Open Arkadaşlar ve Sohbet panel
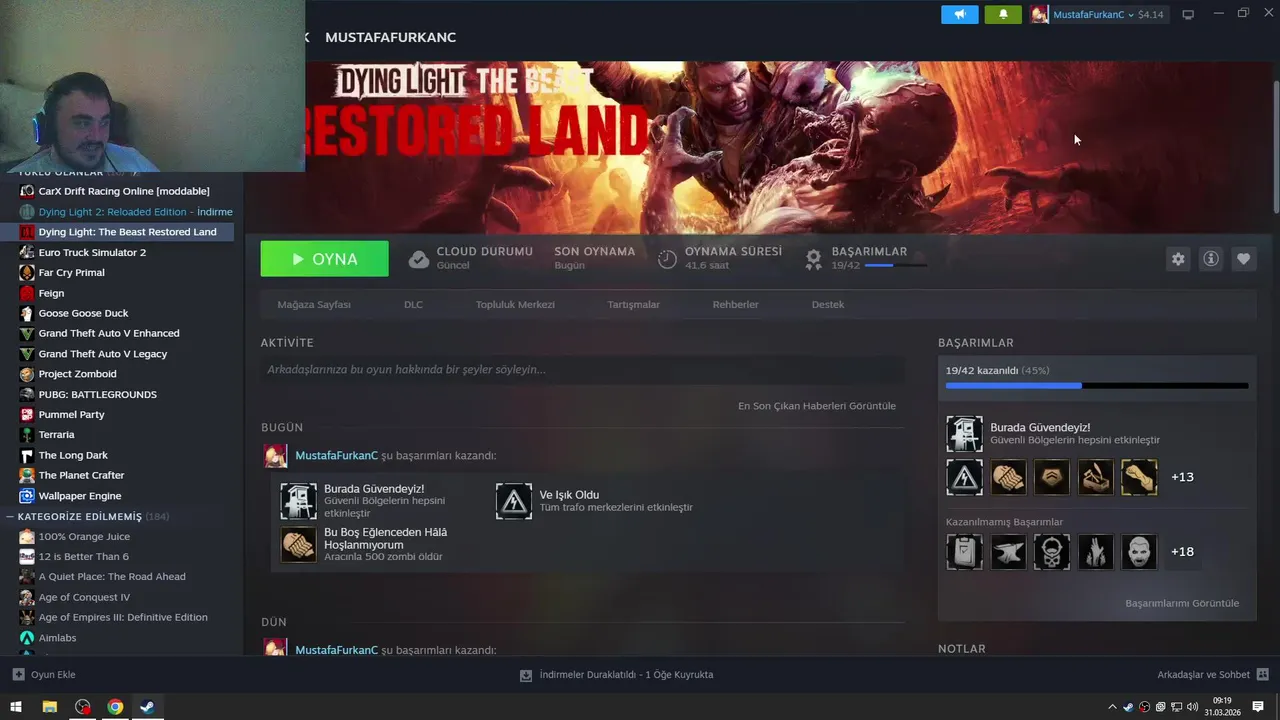The width and height of the screenshot is (1280, 720). (x=1213, y=675)
